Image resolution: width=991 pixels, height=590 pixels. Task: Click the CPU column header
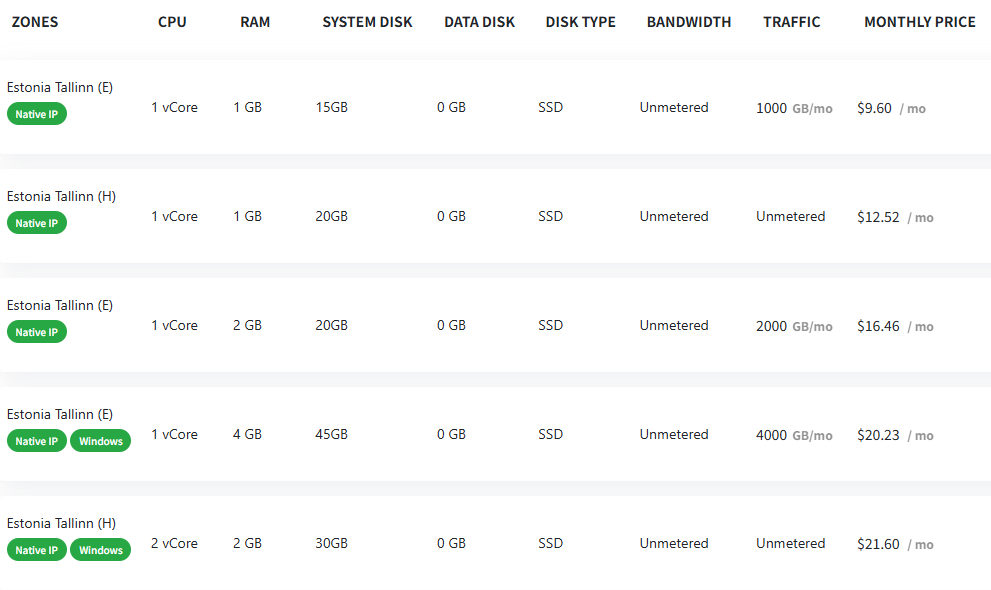point(172,22)
